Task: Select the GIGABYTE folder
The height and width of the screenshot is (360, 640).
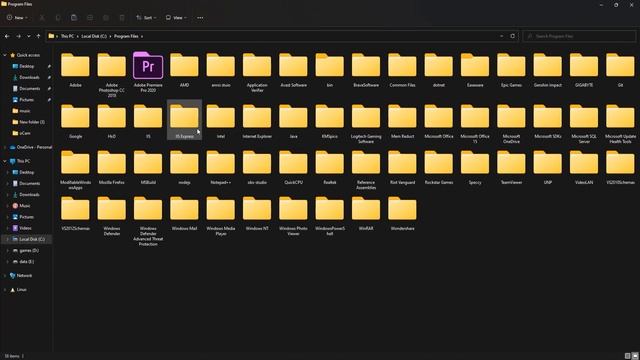Action: pyautogui.click(x=584, y=70)
